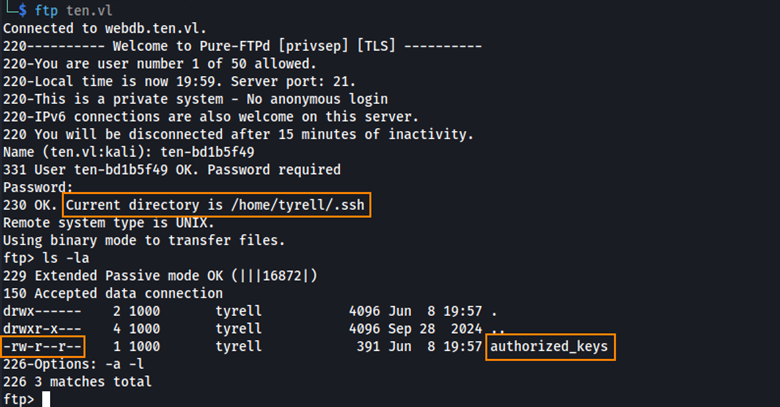780x407 pixels.
Task: Click the "226 3 matches total" line
Action: (x=77, y=381)
